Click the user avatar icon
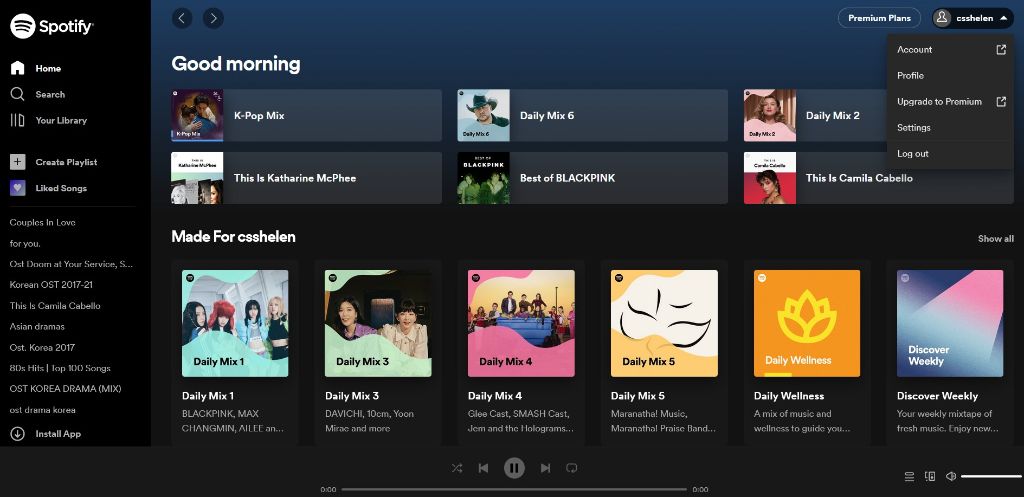1024x497 pixels. coord(942,18)
